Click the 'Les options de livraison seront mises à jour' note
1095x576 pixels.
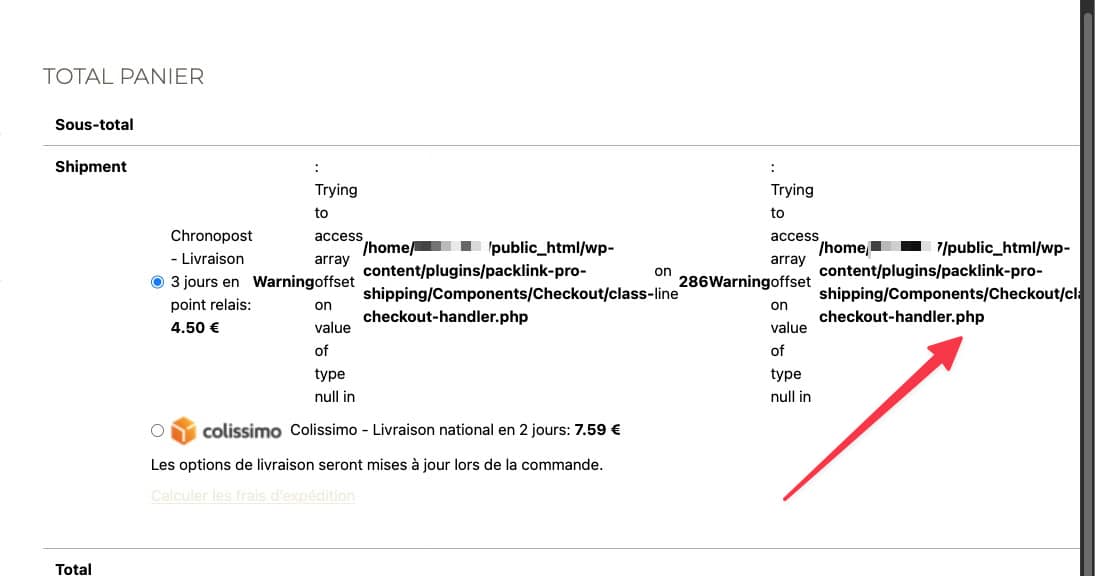(376, 465)
